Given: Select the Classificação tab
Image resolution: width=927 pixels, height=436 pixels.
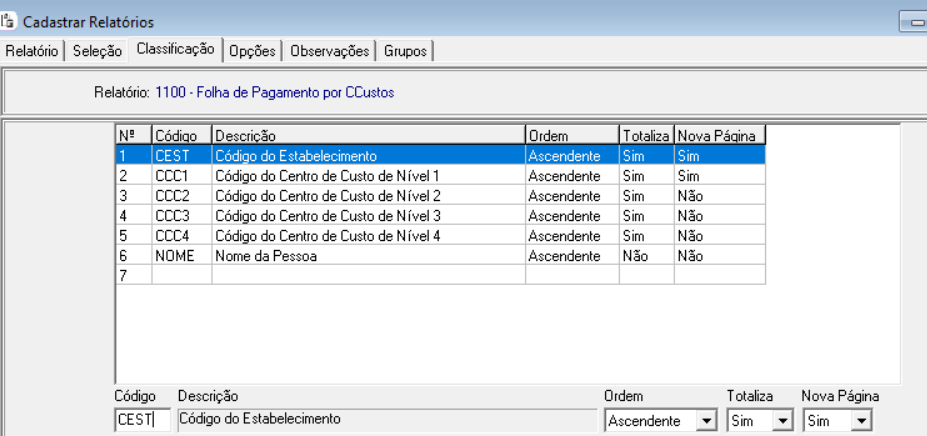Looking at the screenshot, I should point(175,49).
